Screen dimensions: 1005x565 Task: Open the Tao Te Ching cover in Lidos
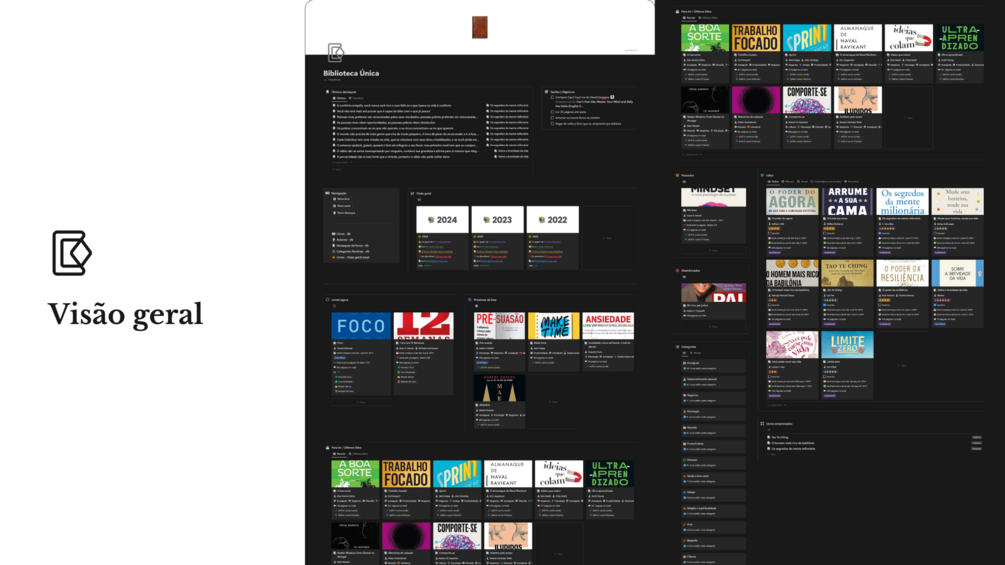(847, 273)
